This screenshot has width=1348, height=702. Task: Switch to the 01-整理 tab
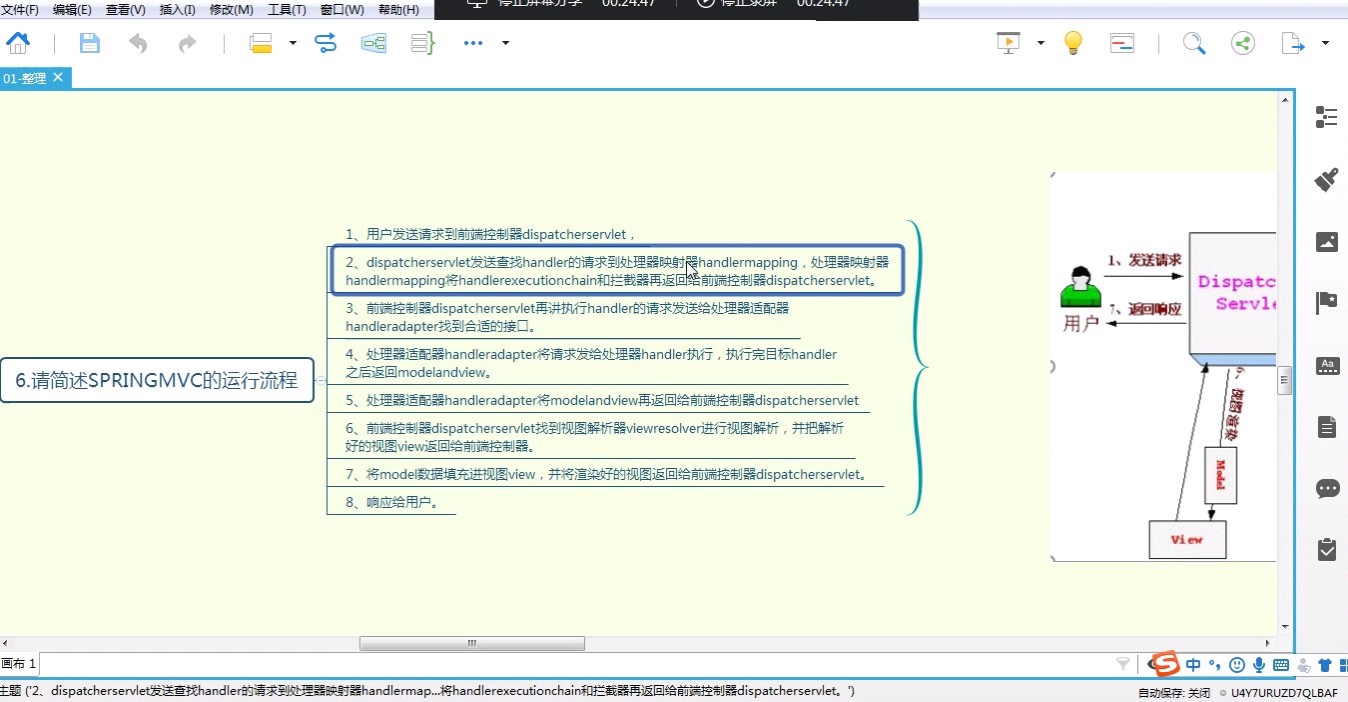(27, 77)
